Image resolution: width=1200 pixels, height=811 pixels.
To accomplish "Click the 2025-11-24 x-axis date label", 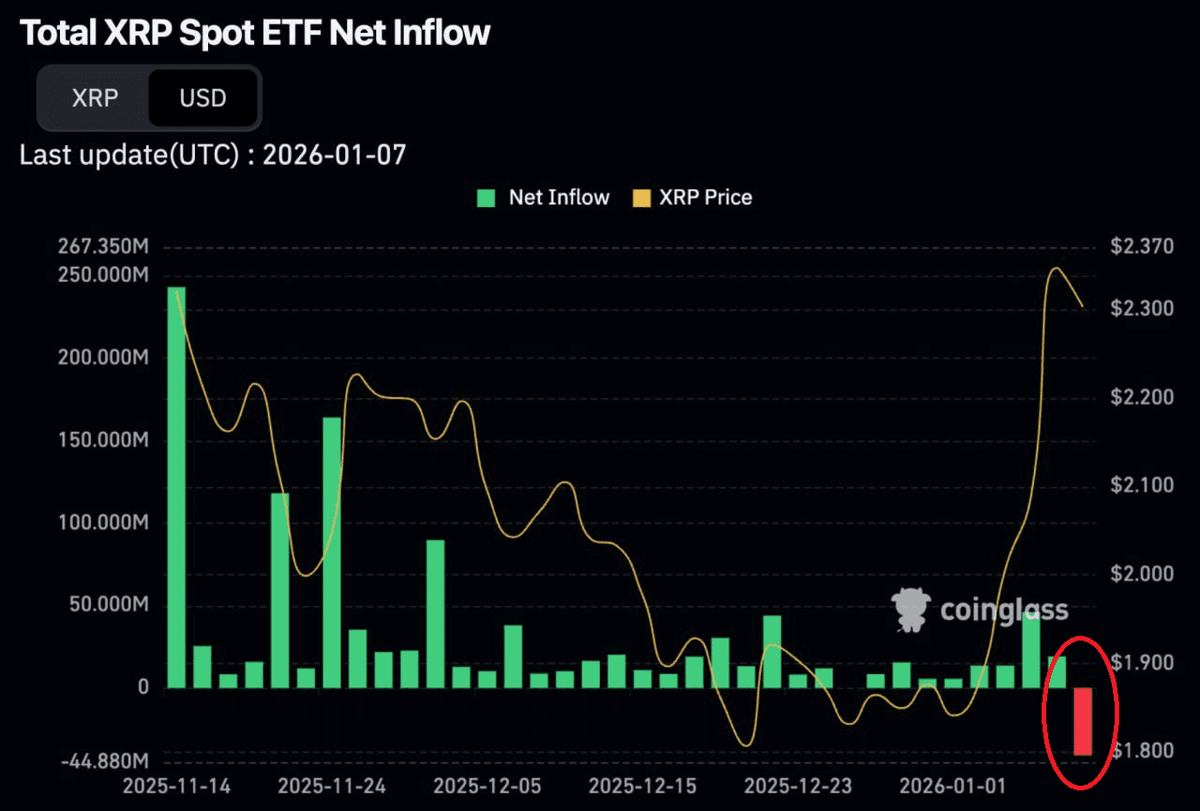I will click(x=332, y=786).
